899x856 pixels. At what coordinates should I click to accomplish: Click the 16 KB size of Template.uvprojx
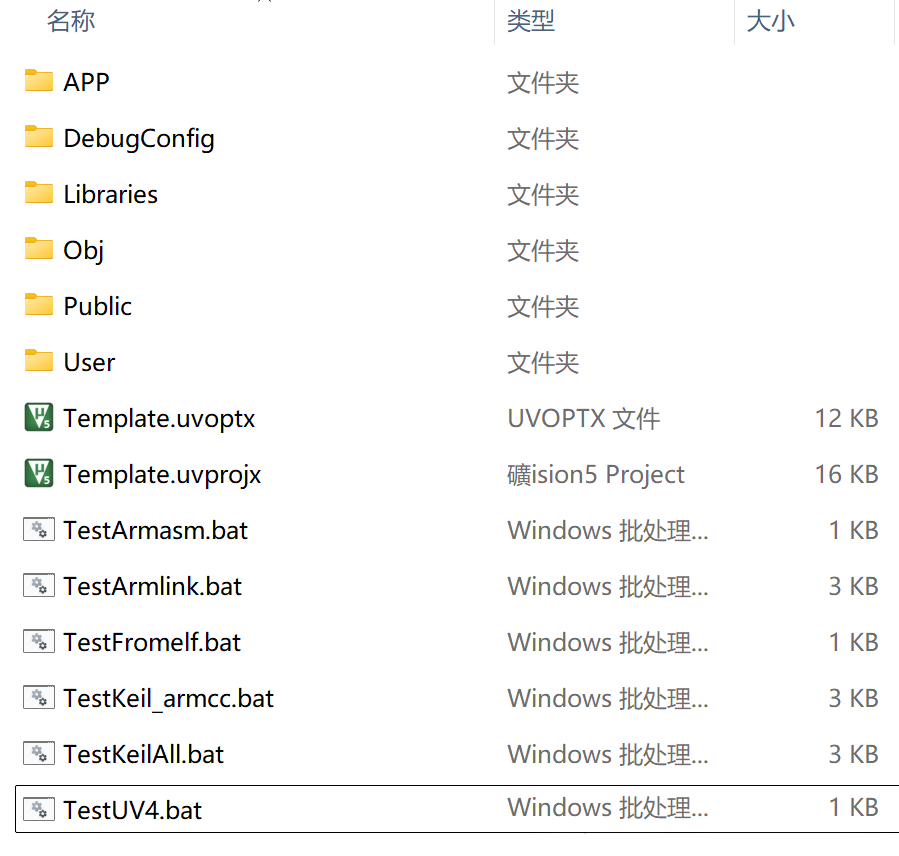[846, 474]
